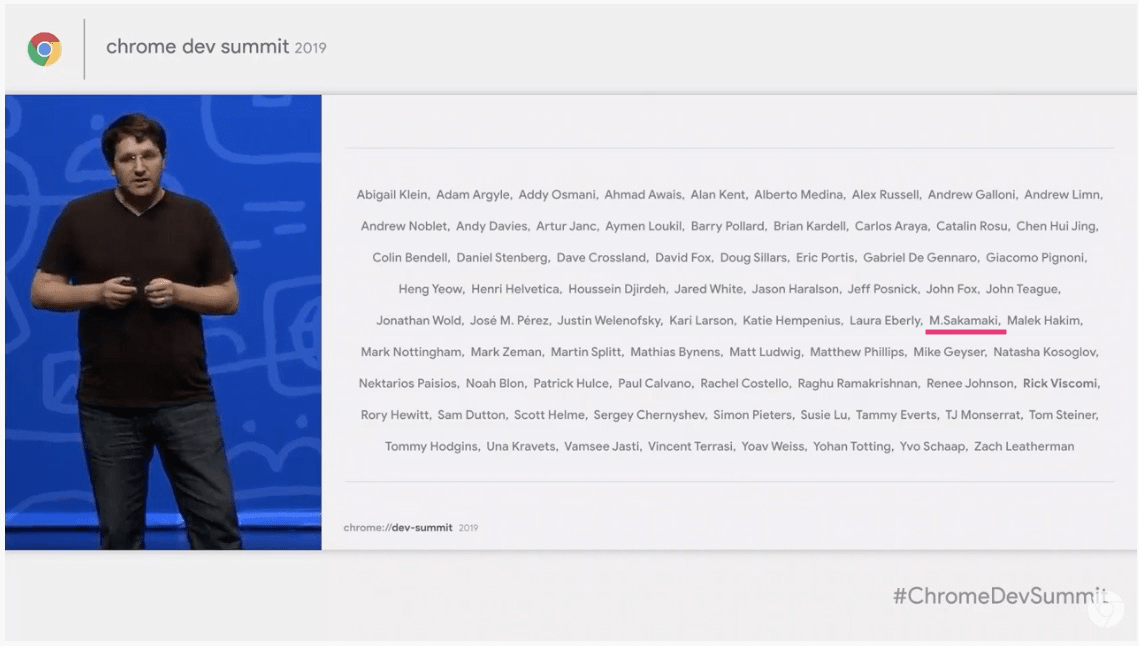Screen dimensions: 1139x646
Task: Click the name Paul Calvano
Action: [x=654, y=383]
